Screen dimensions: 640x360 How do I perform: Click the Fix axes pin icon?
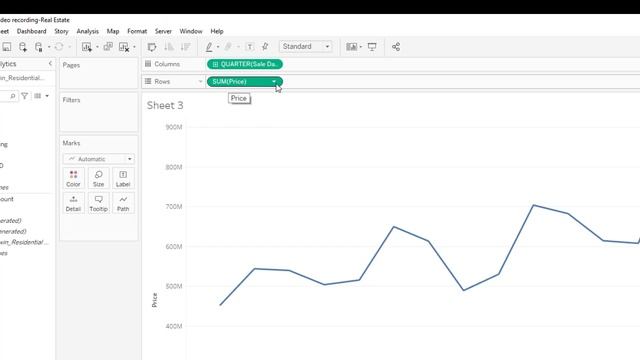265,47
